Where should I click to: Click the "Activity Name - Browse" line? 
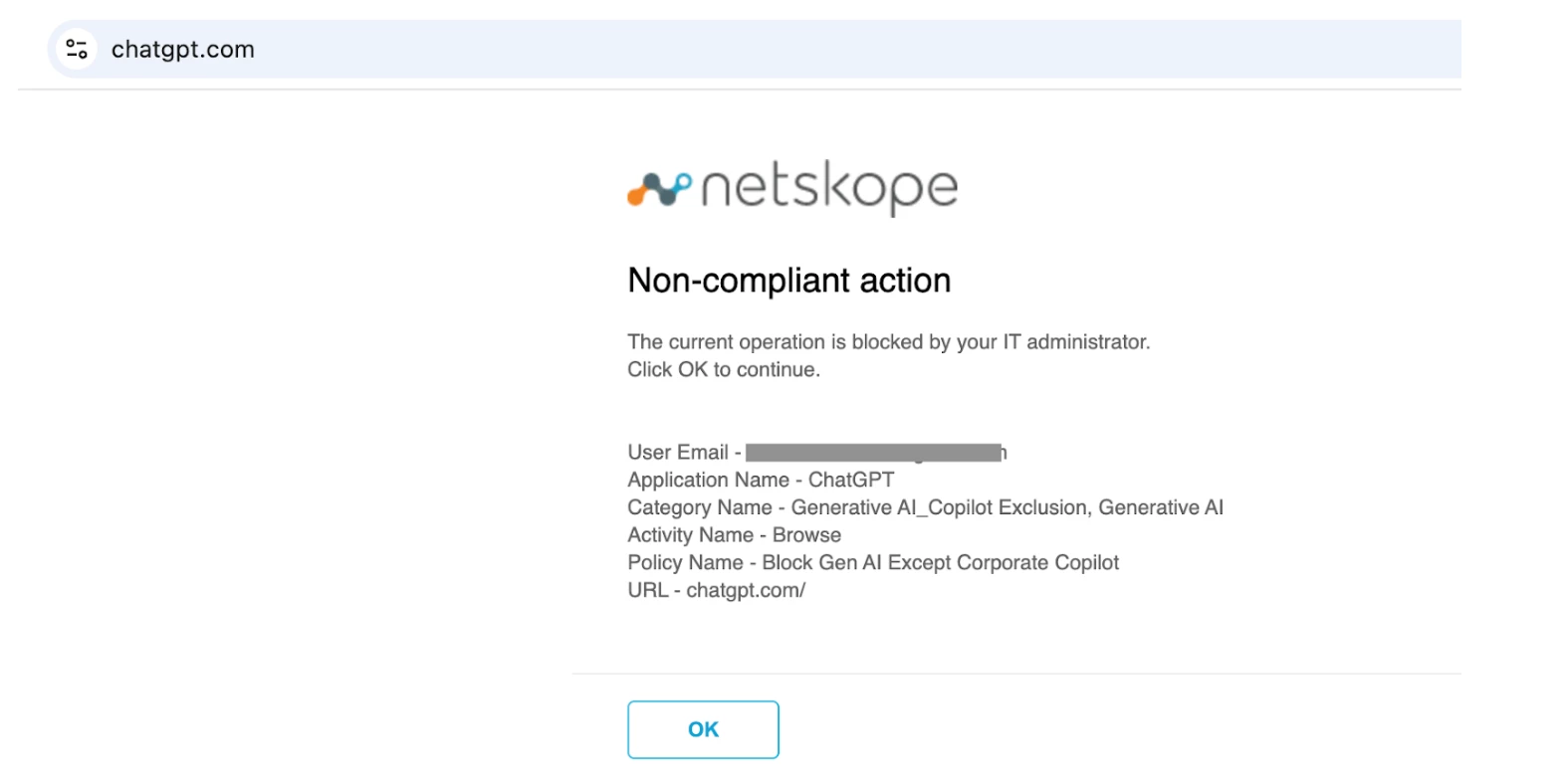pos(734,535)
